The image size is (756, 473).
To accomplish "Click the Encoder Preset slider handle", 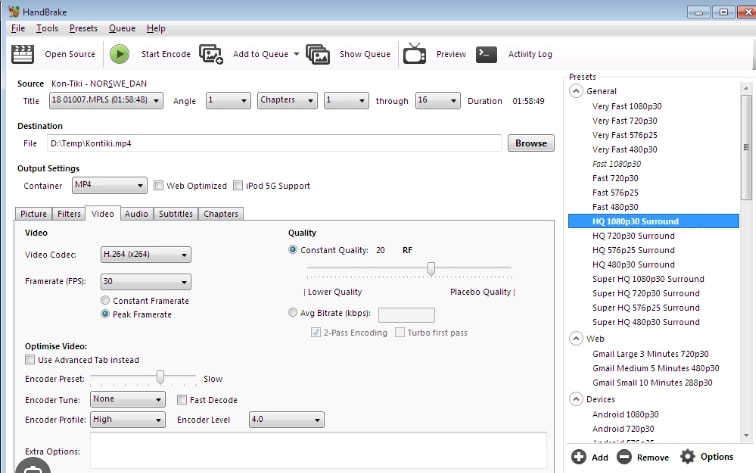I will tap(160, 377).
